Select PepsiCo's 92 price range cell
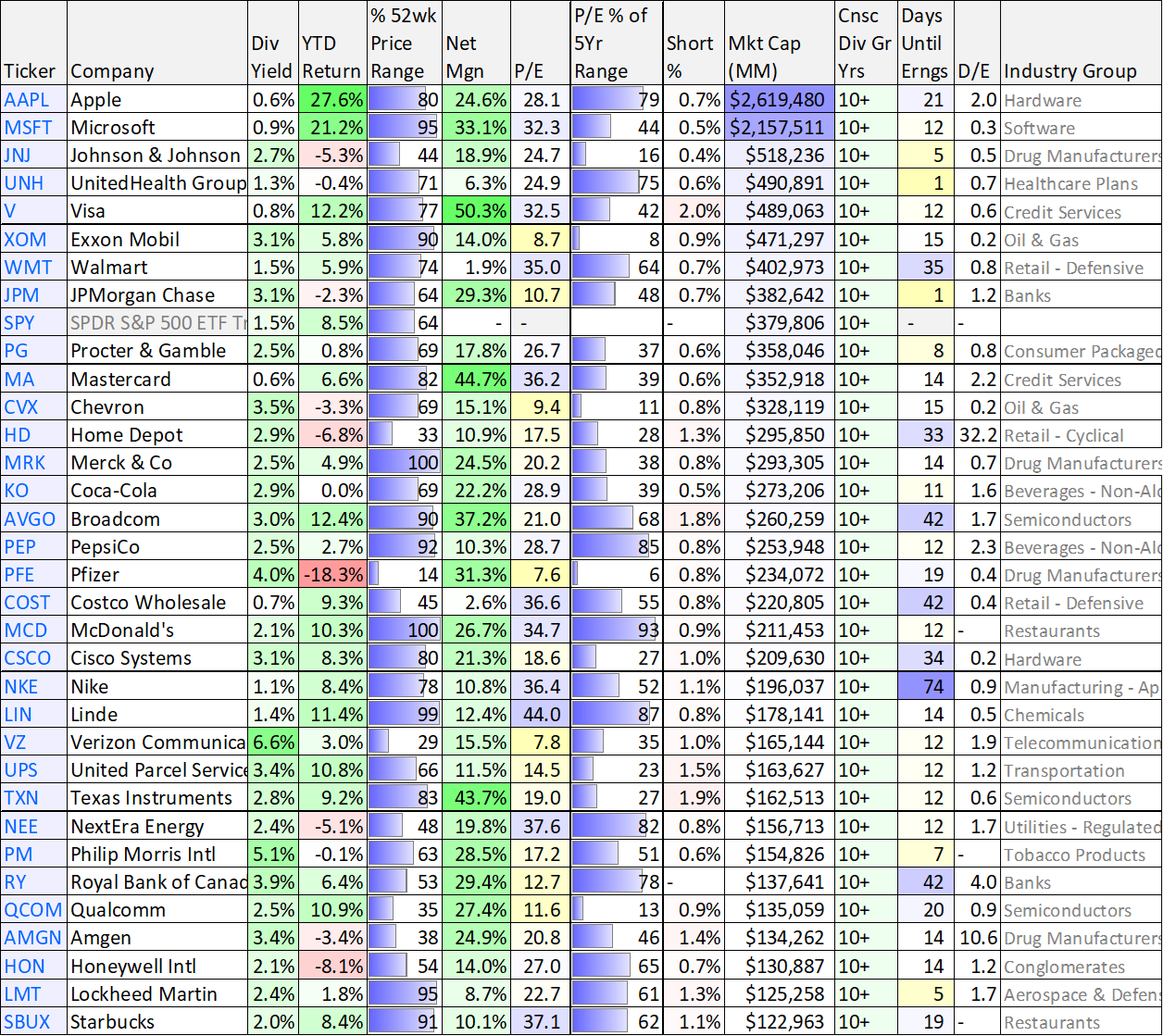The width and height of the screenshot is (1163, 1036). coord(404,546)
